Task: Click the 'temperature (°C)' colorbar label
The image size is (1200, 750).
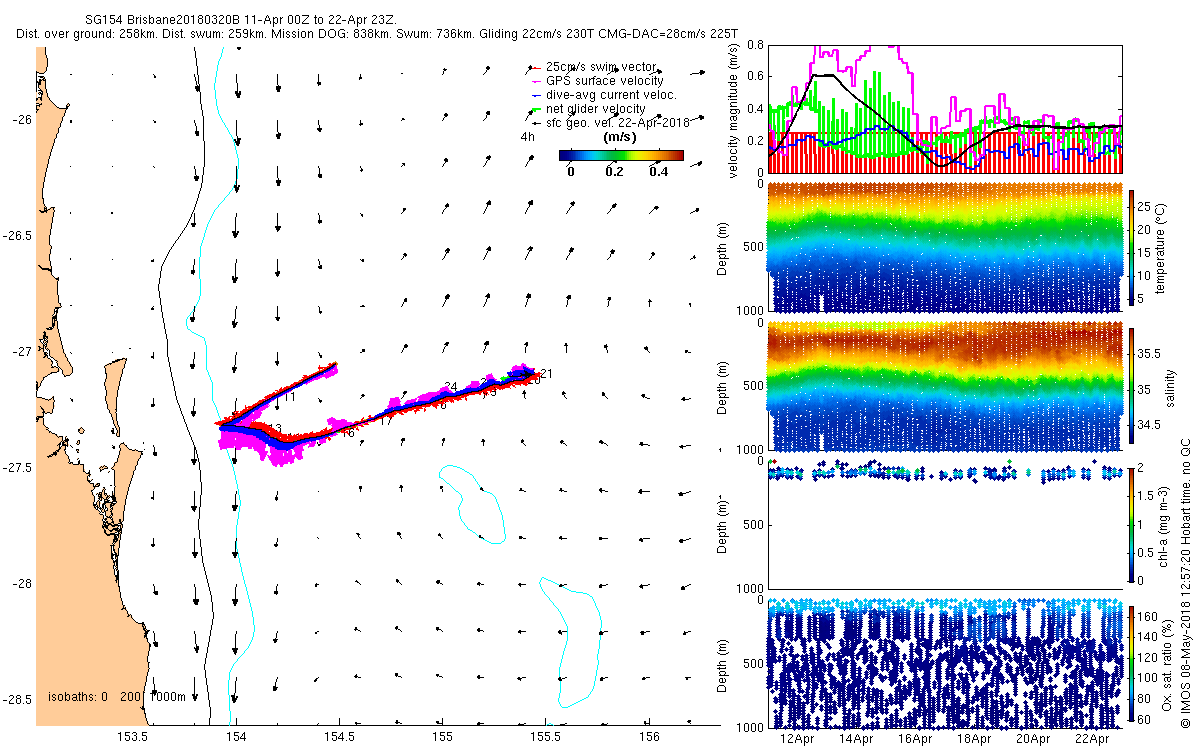Action: point(1162,247)
